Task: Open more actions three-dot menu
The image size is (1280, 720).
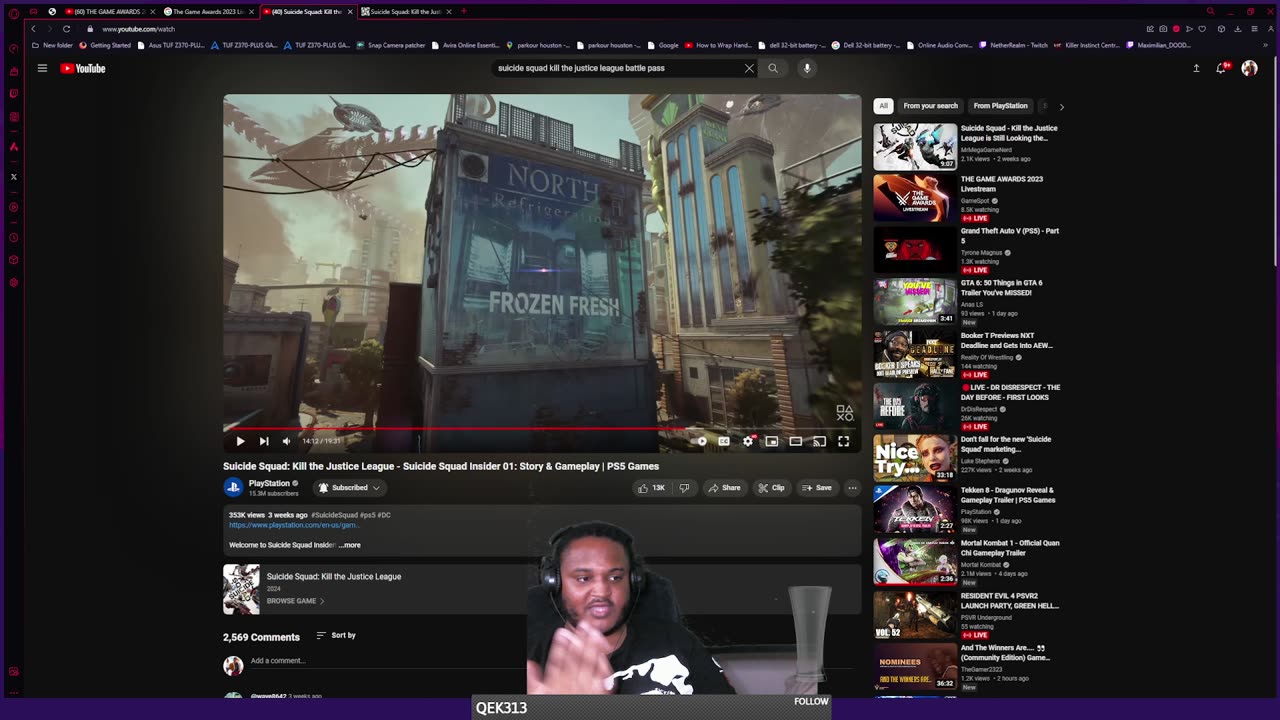Action: tap(852, 488)
